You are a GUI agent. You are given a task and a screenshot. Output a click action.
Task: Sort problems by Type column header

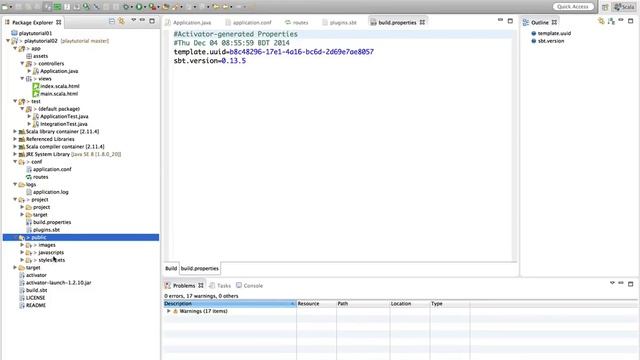(449, 304)
